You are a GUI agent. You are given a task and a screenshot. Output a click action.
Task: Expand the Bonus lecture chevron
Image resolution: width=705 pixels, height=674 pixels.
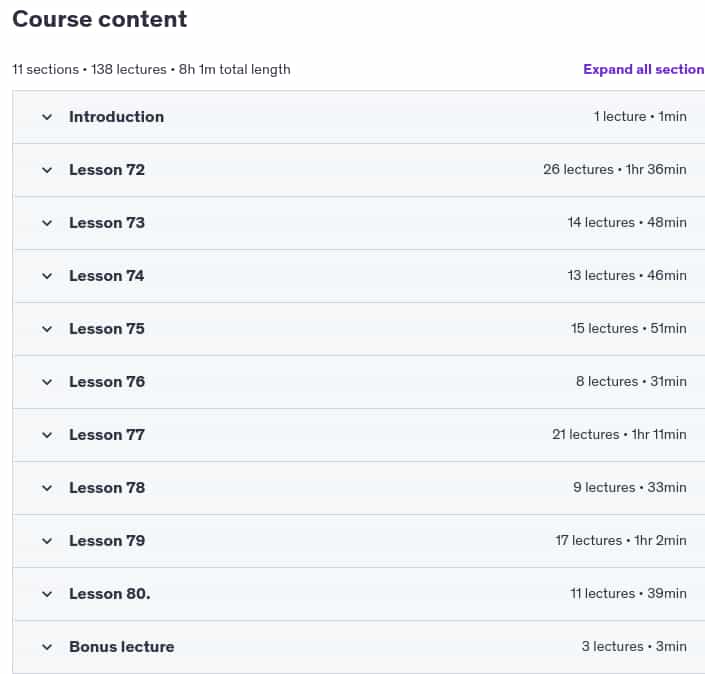click(47, 647)
